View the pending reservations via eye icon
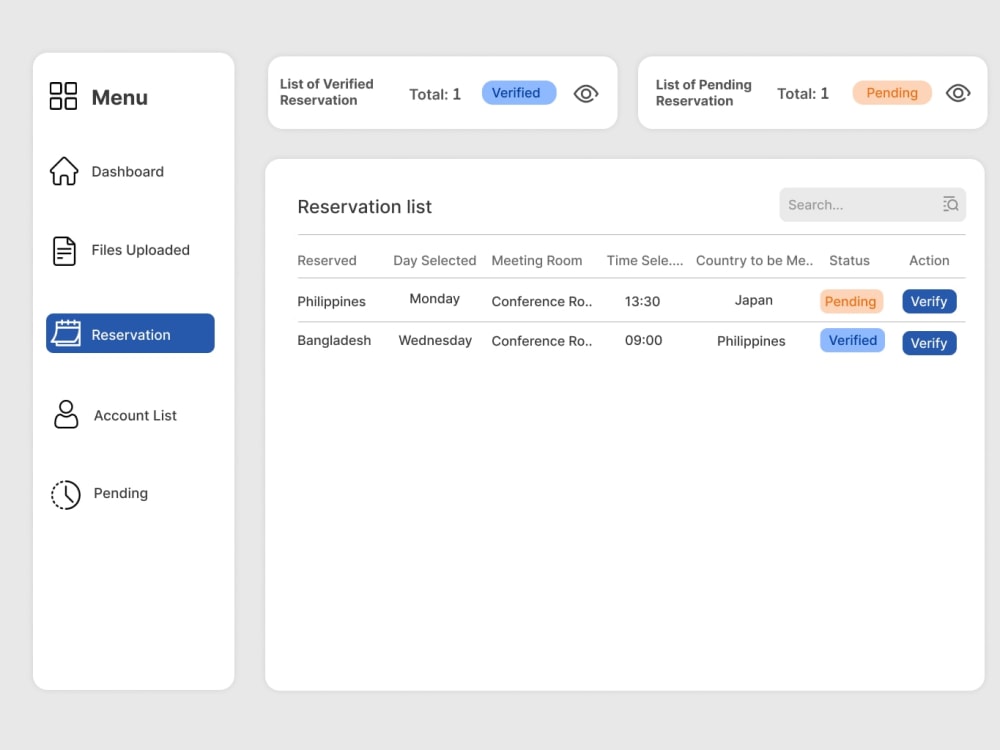This screenshot has width=1000, height=750. point(958,93)
